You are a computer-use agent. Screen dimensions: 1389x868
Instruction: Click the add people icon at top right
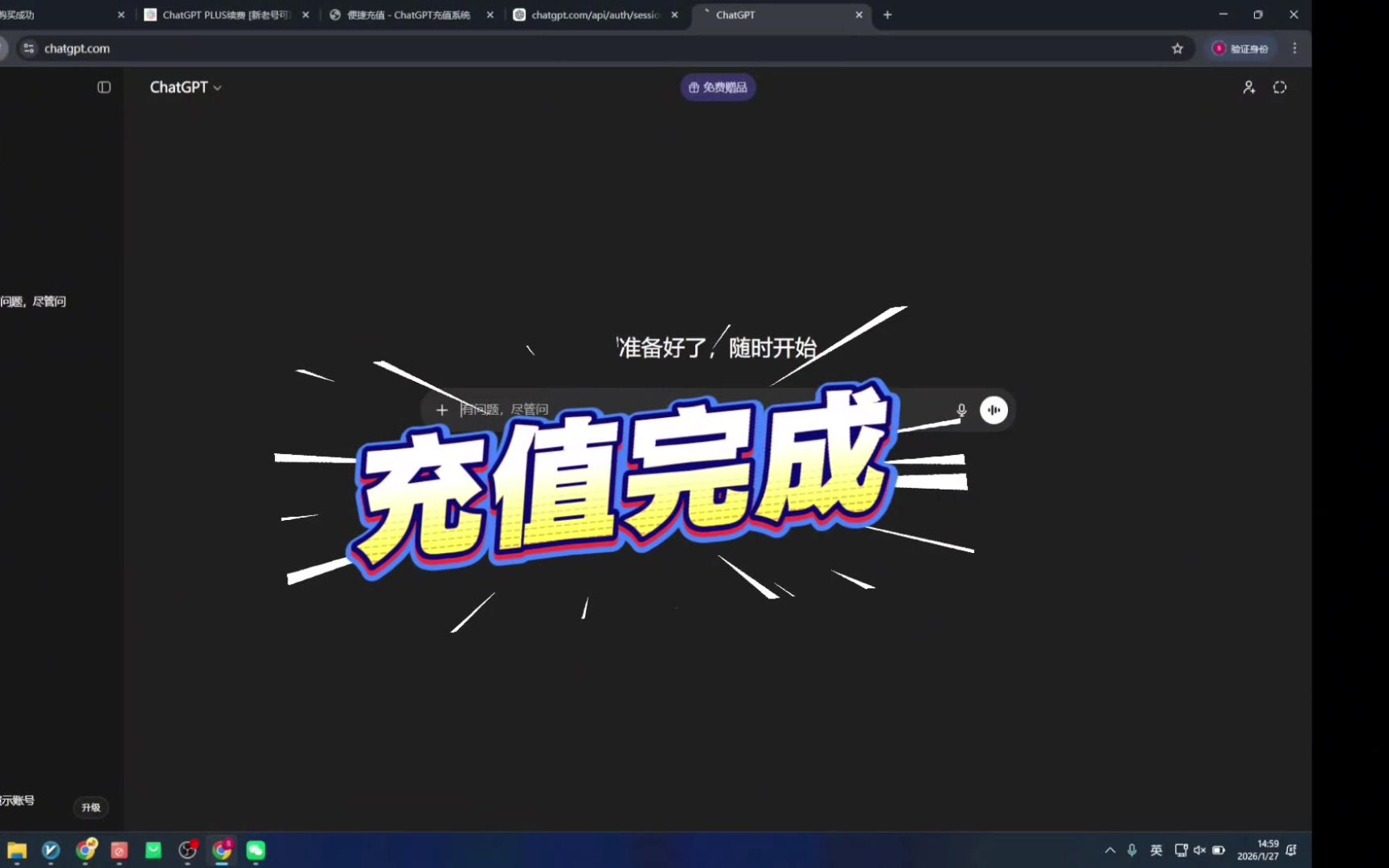[x=1248, y=87]
